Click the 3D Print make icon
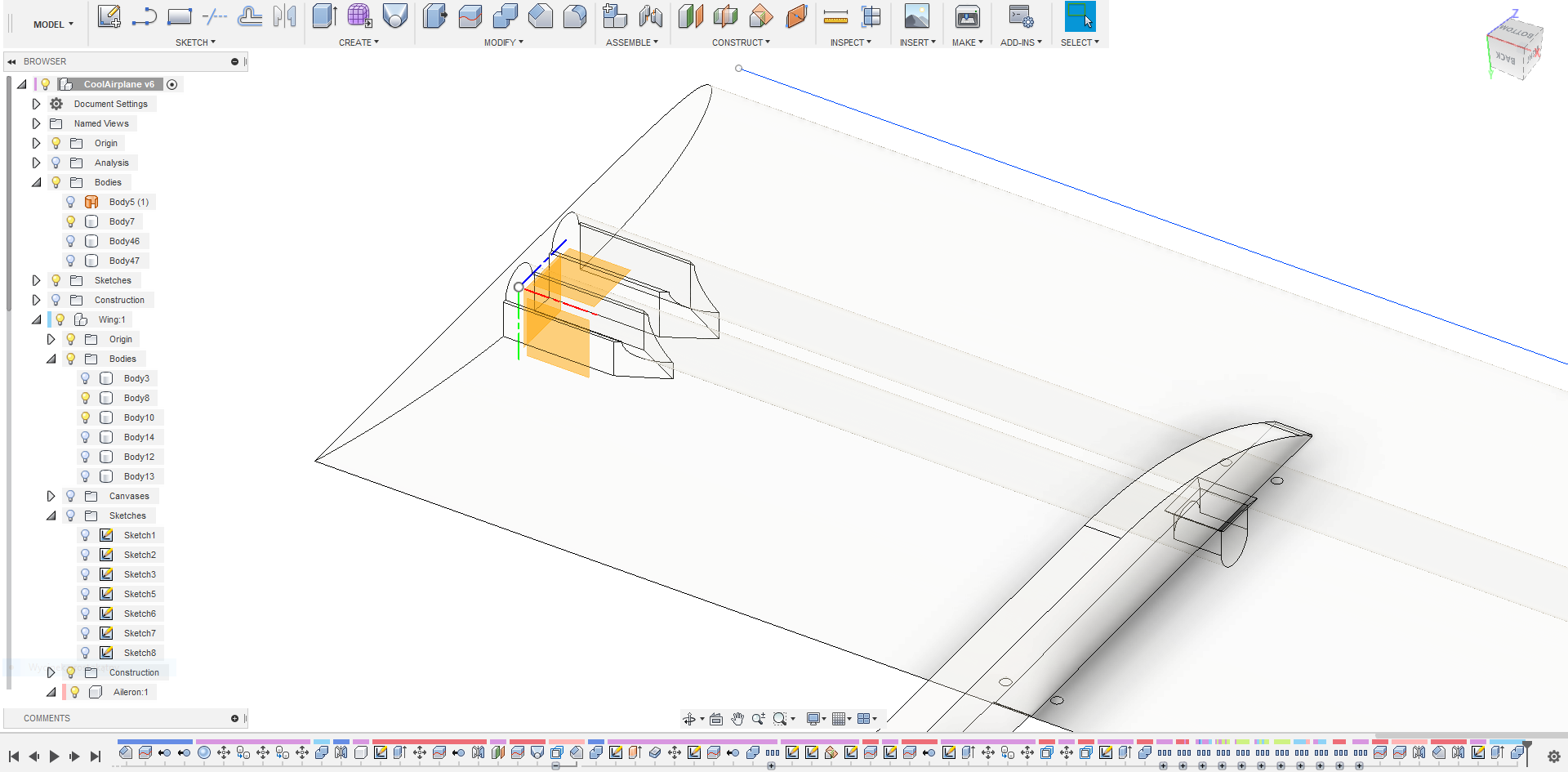 click(968, 16)
